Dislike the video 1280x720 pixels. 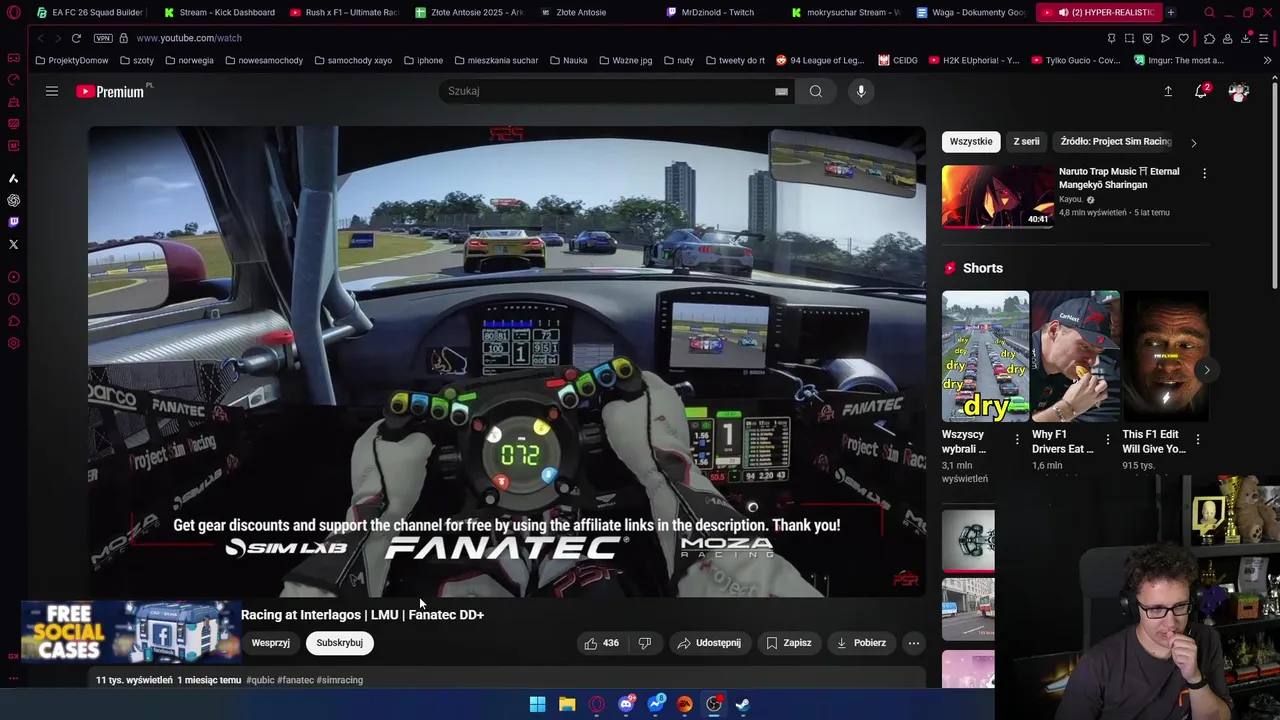(x=645, y=643)
